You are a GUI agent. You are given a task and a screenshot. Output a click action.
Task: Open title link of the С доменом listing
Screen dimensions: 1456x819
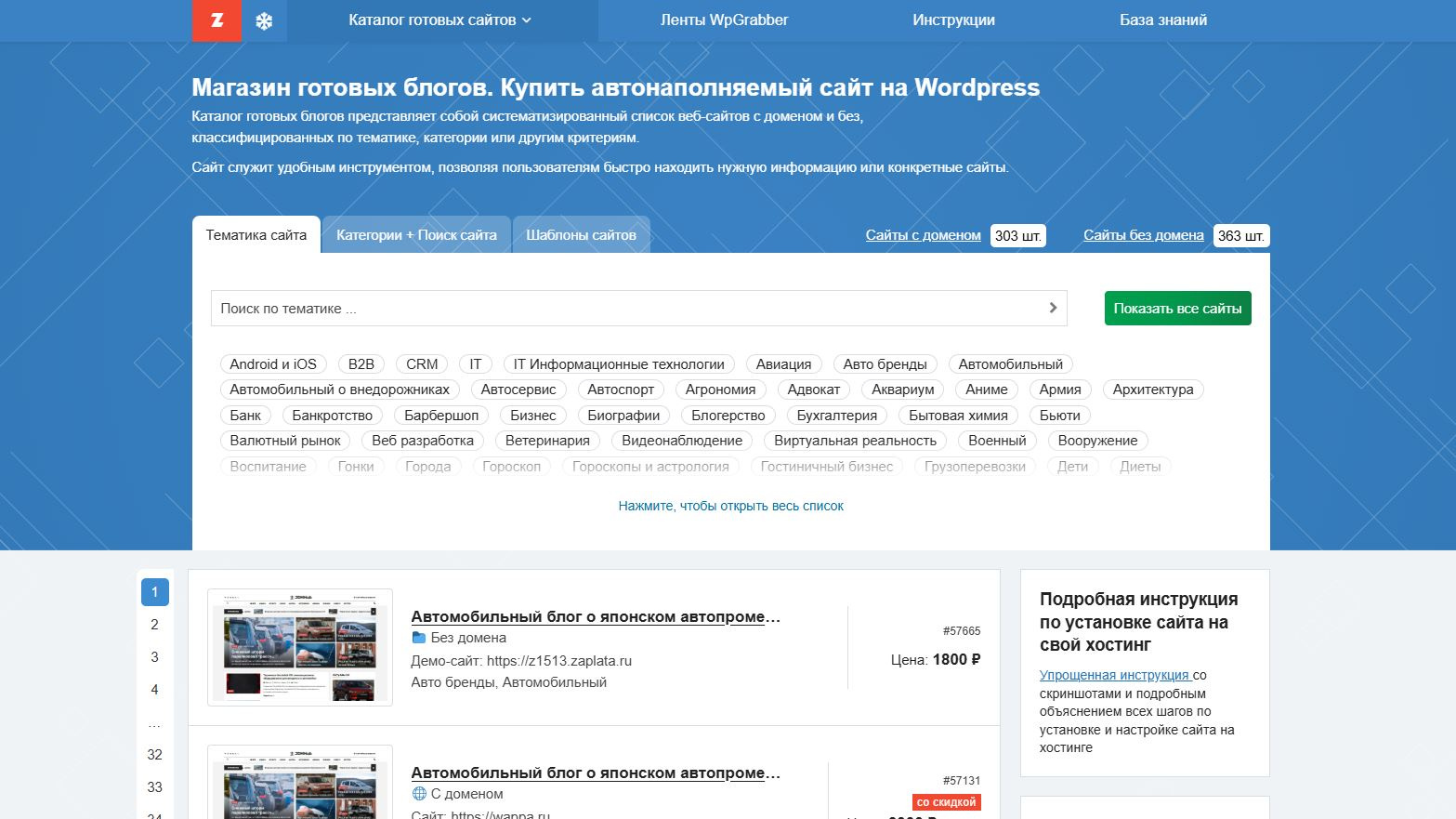coord(596,773)
